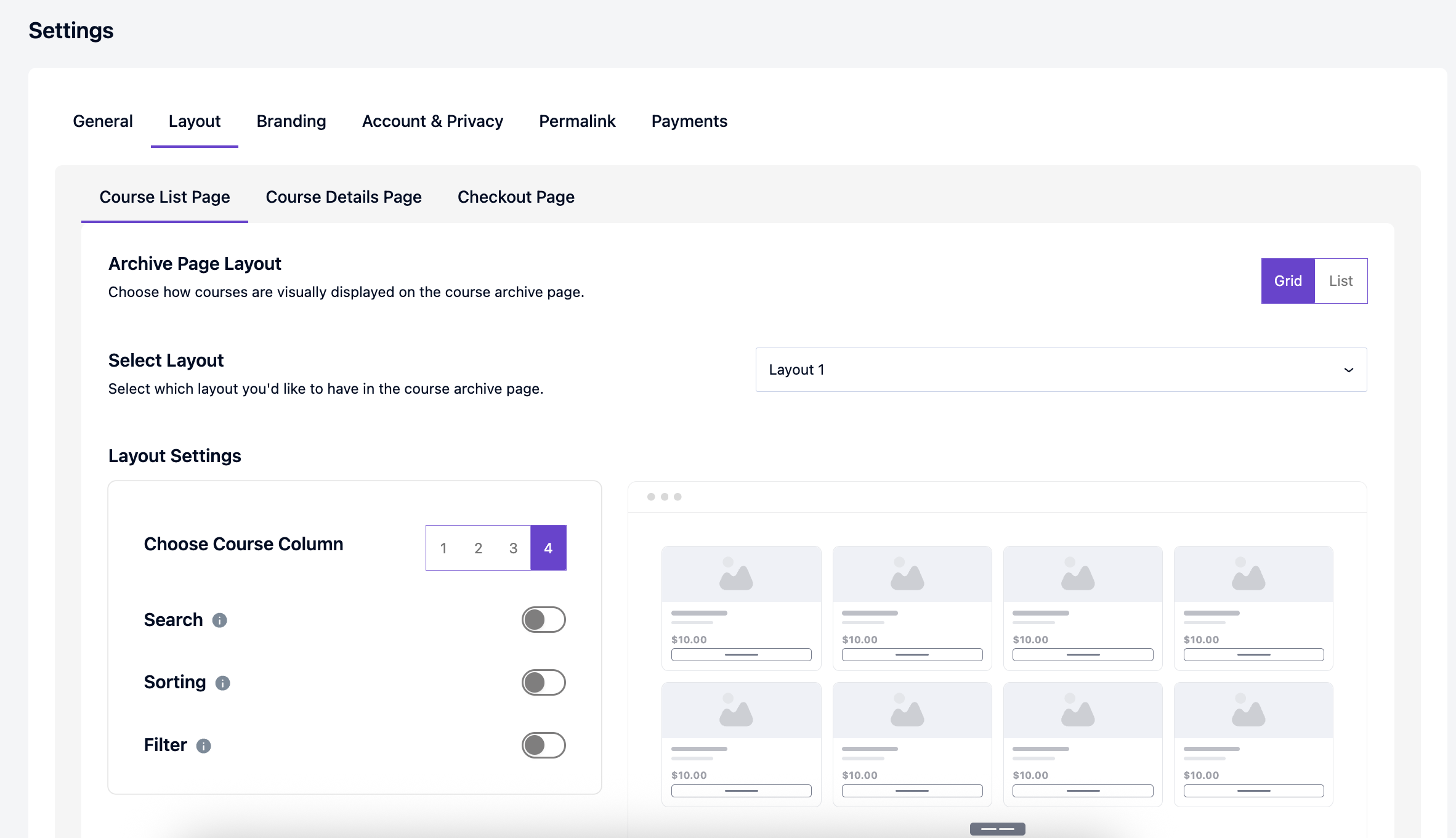Switch to the Course Details Page tab
The height and width of the screenshot is (838, 1456).
(343, 197)
